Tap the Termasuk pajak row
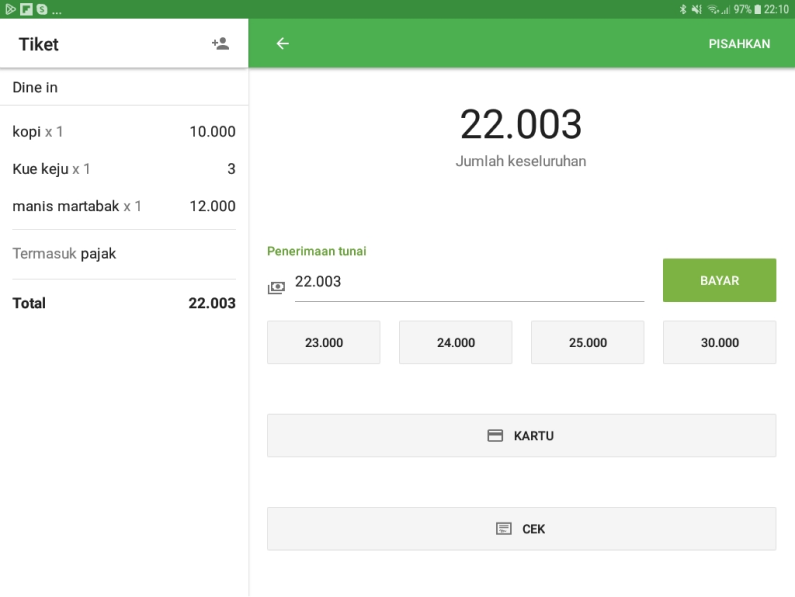This screenshot has width=795, height=597. pos(124,254)
